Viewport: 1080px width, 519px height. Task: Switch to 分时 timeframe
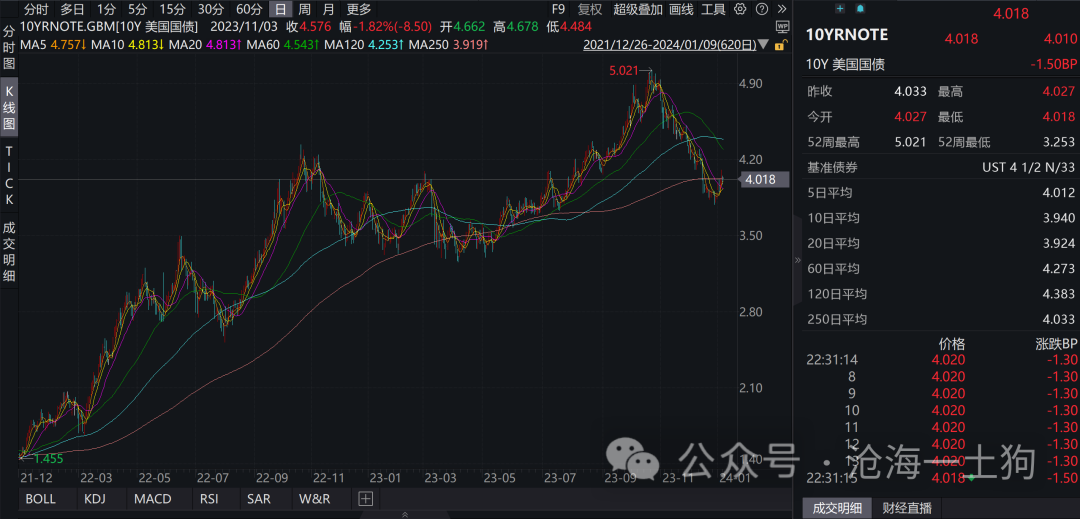pyautogui.click(x=37, y=9)
